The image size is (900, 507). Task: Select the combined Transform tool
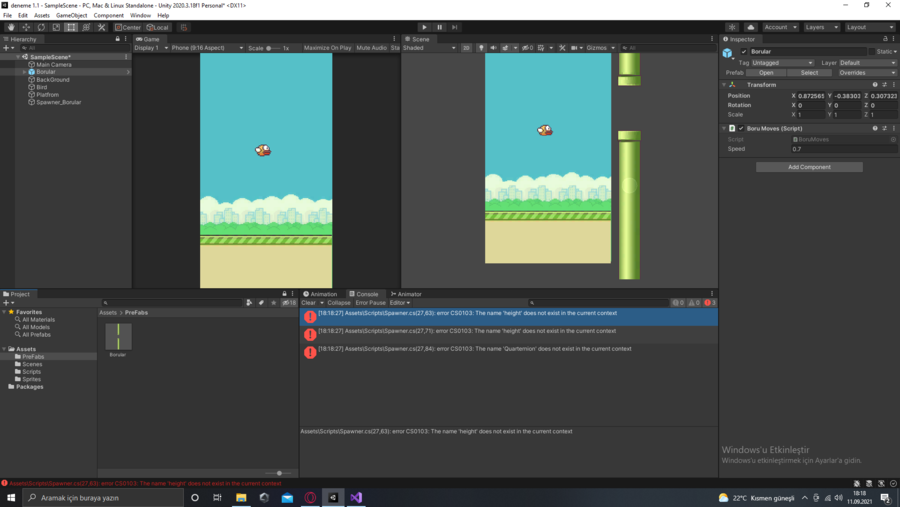coord(86,27)
